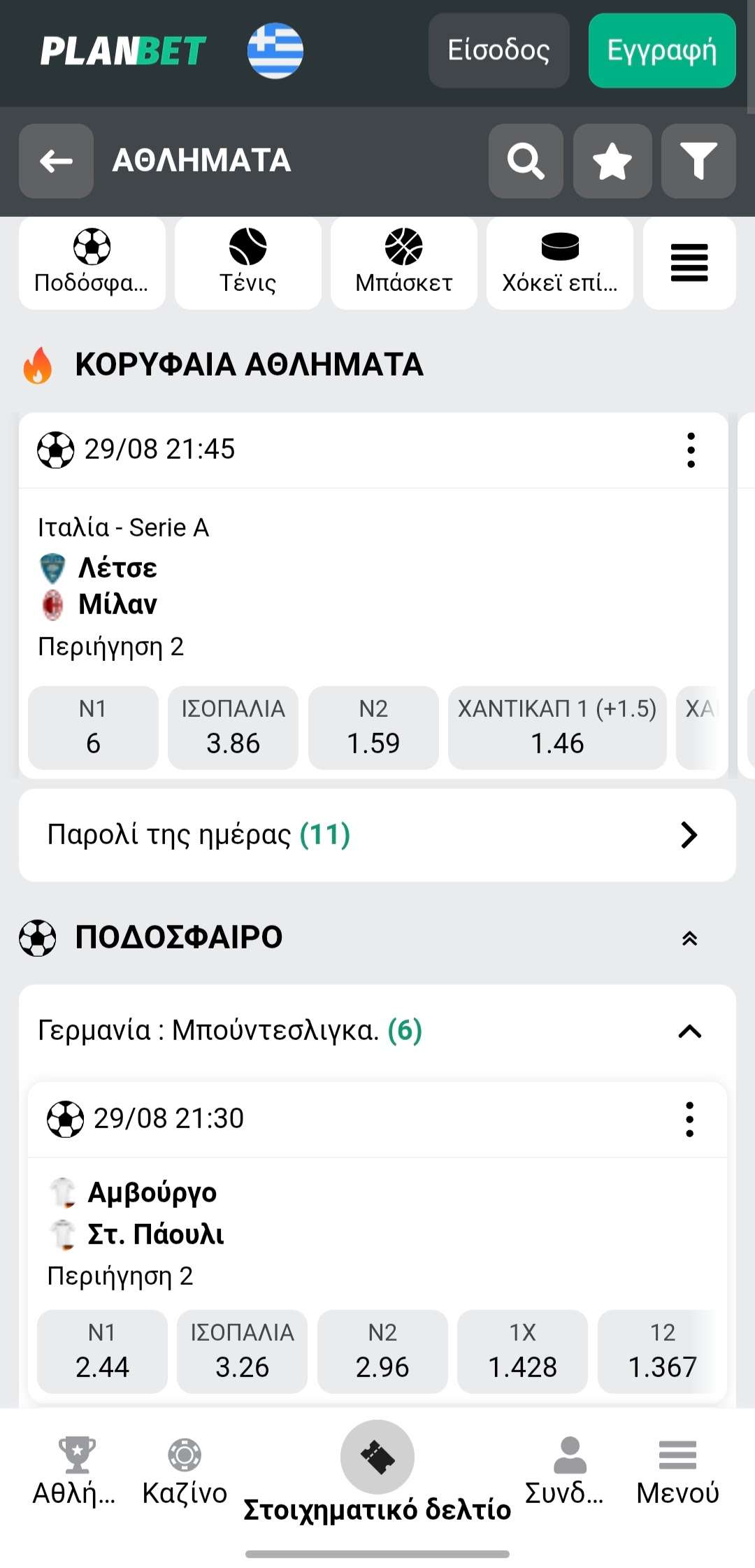Click the Greek flag language icon
This screenshot has width=755, height=1568.
[x=275, y=51]
